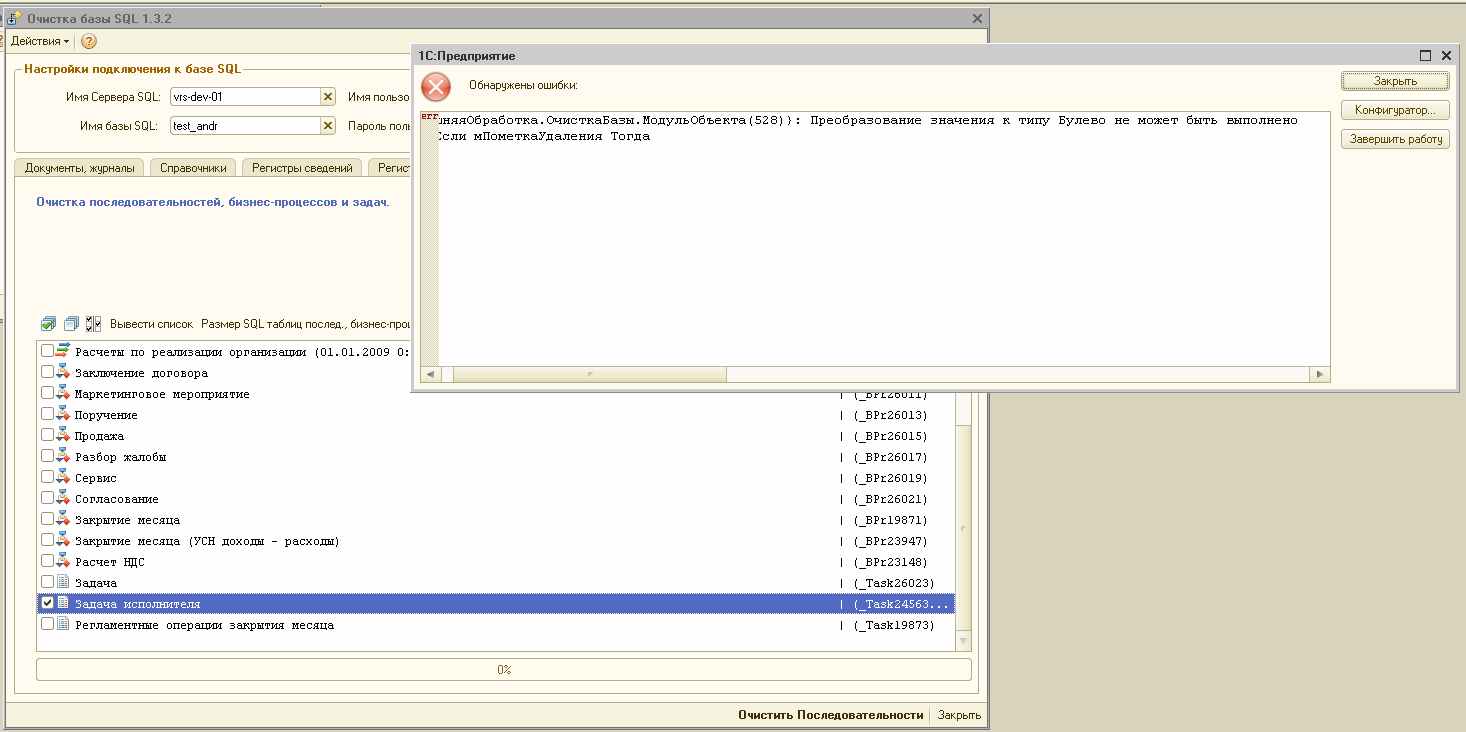Switch to the Справочники tab

point(195,168)
